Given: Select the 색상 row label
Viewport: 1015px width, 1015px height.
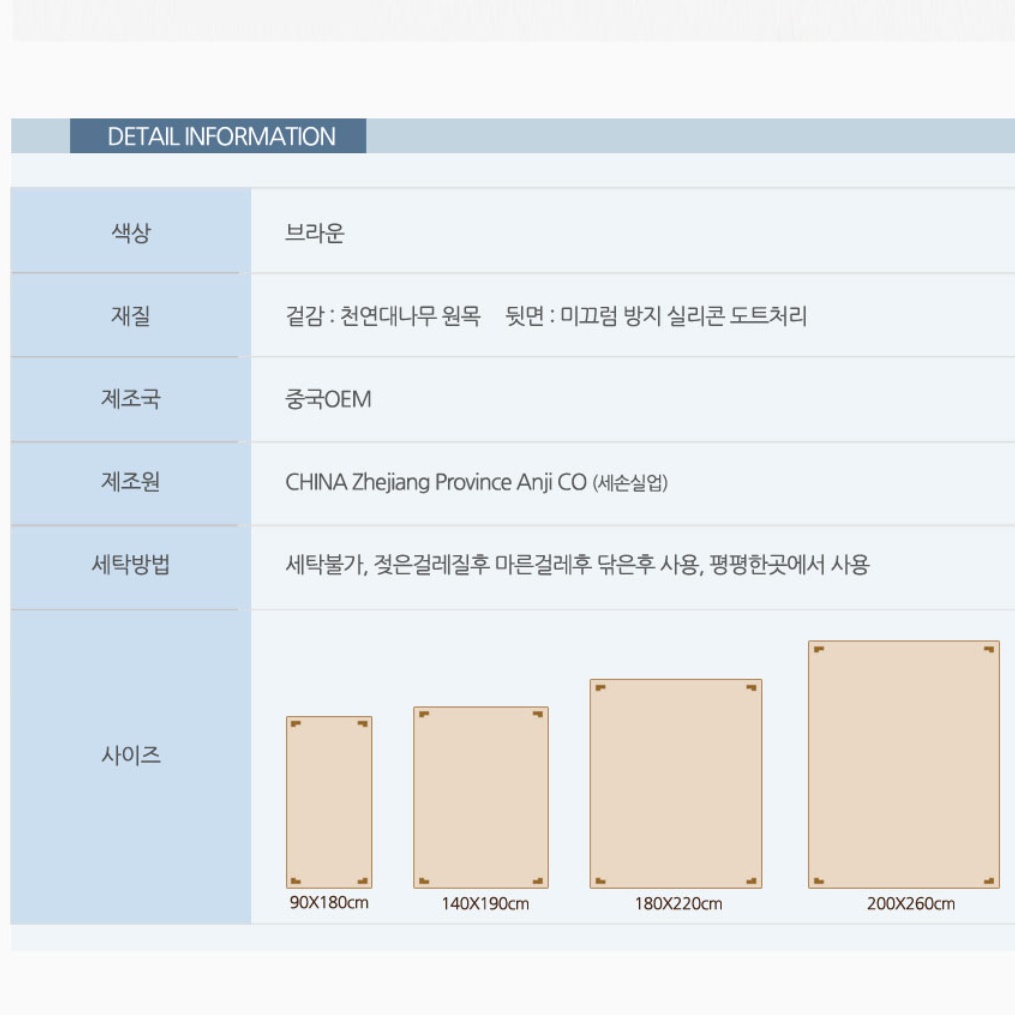Looking at the screenshot, I should coord(131,232).
